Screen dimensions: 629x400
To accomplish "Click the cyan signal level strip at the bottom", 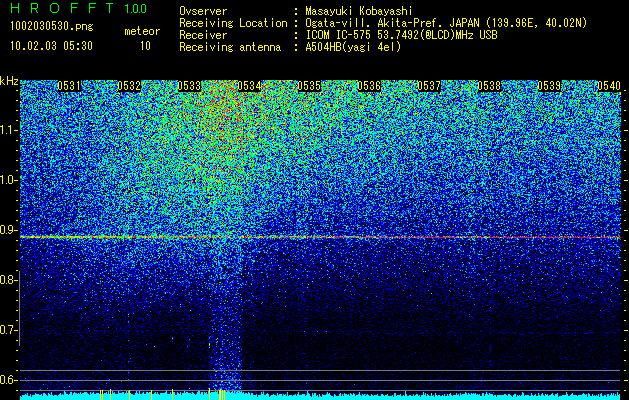I will [321, 396].
